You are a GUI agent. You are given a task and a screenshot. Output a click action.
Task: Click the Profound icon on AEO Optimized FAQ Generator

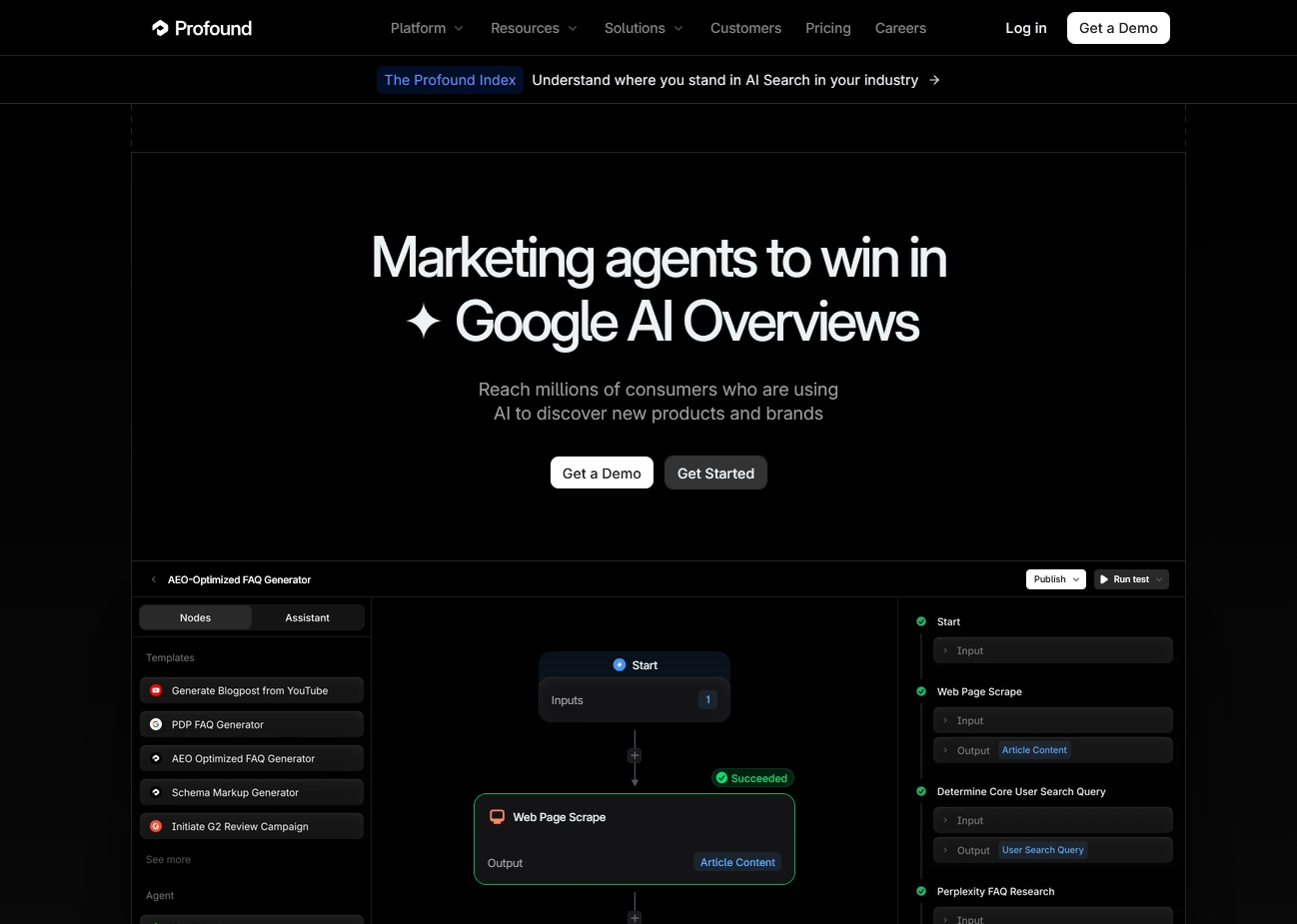pyautogui.click(x=156, y=758)
